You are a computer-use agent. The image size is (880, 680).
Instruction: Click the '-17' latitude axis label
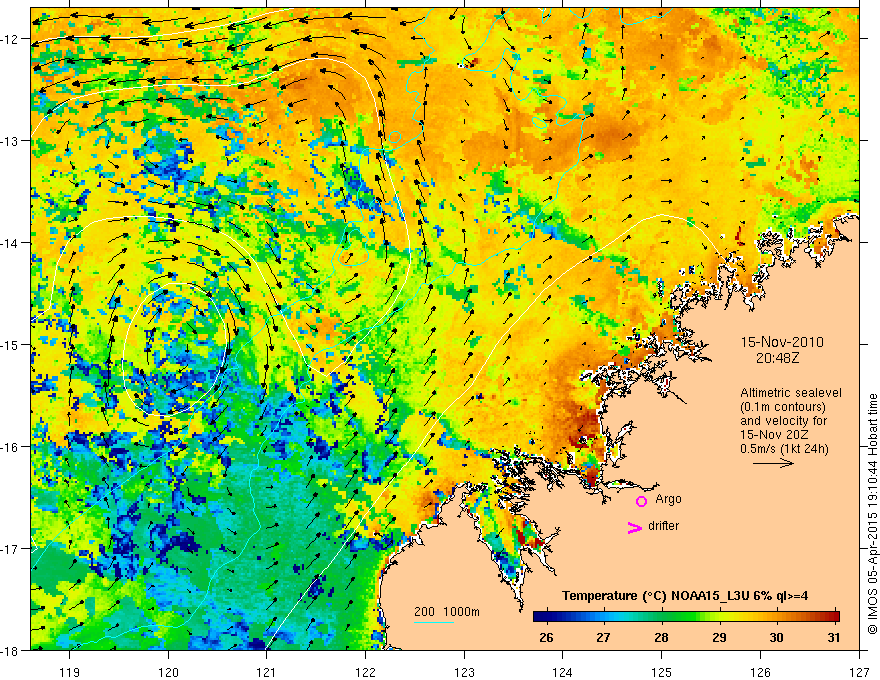tap(11, 549)
